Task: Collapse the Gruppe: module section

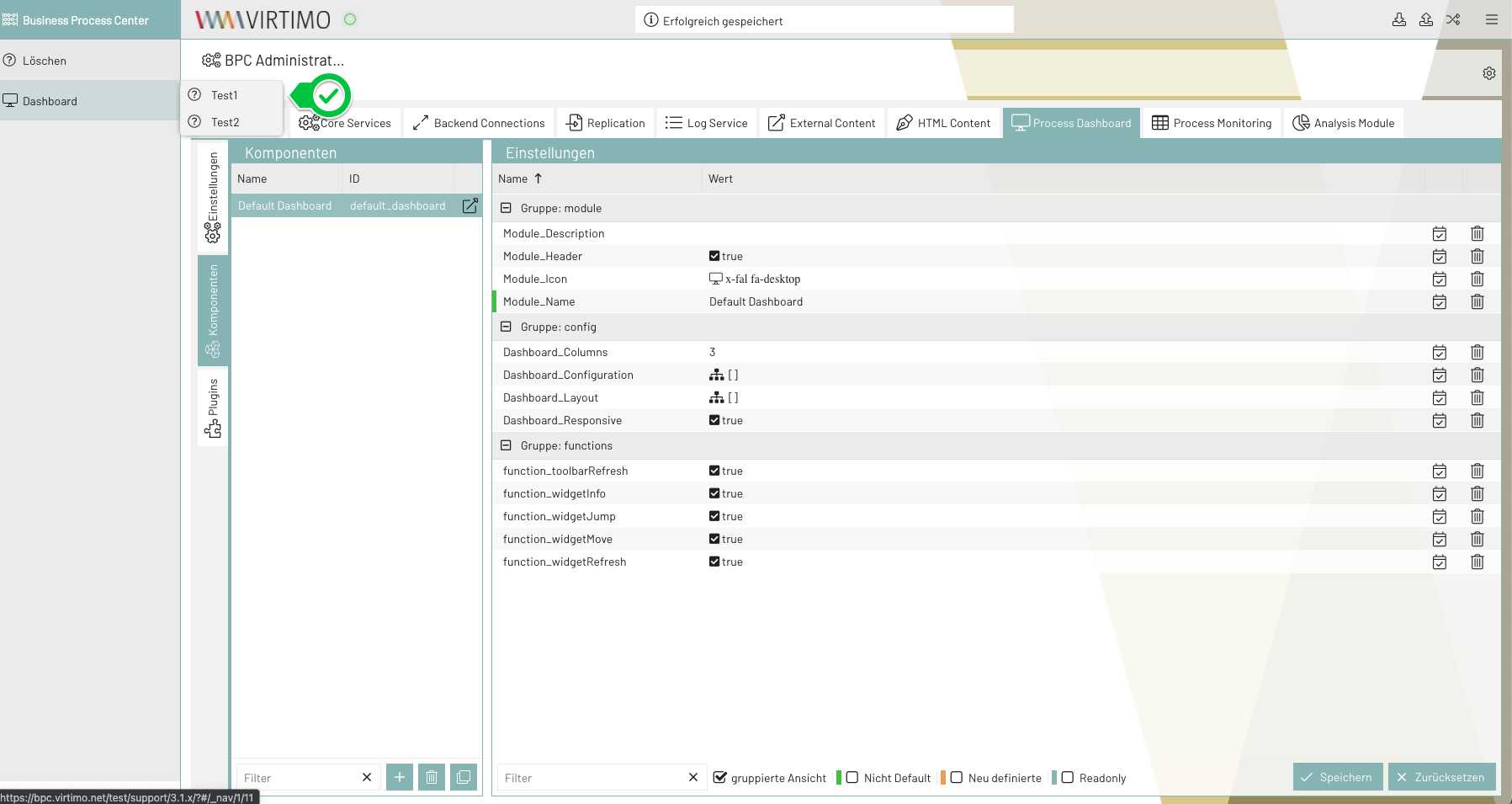Action: pos(506,208)
